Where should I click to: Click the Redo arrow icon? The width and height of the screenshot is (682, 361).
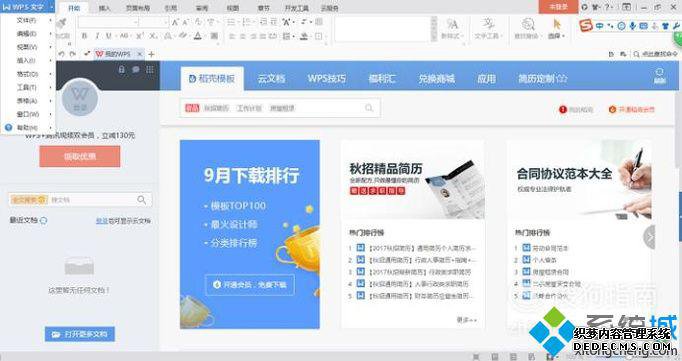[73, 54]
